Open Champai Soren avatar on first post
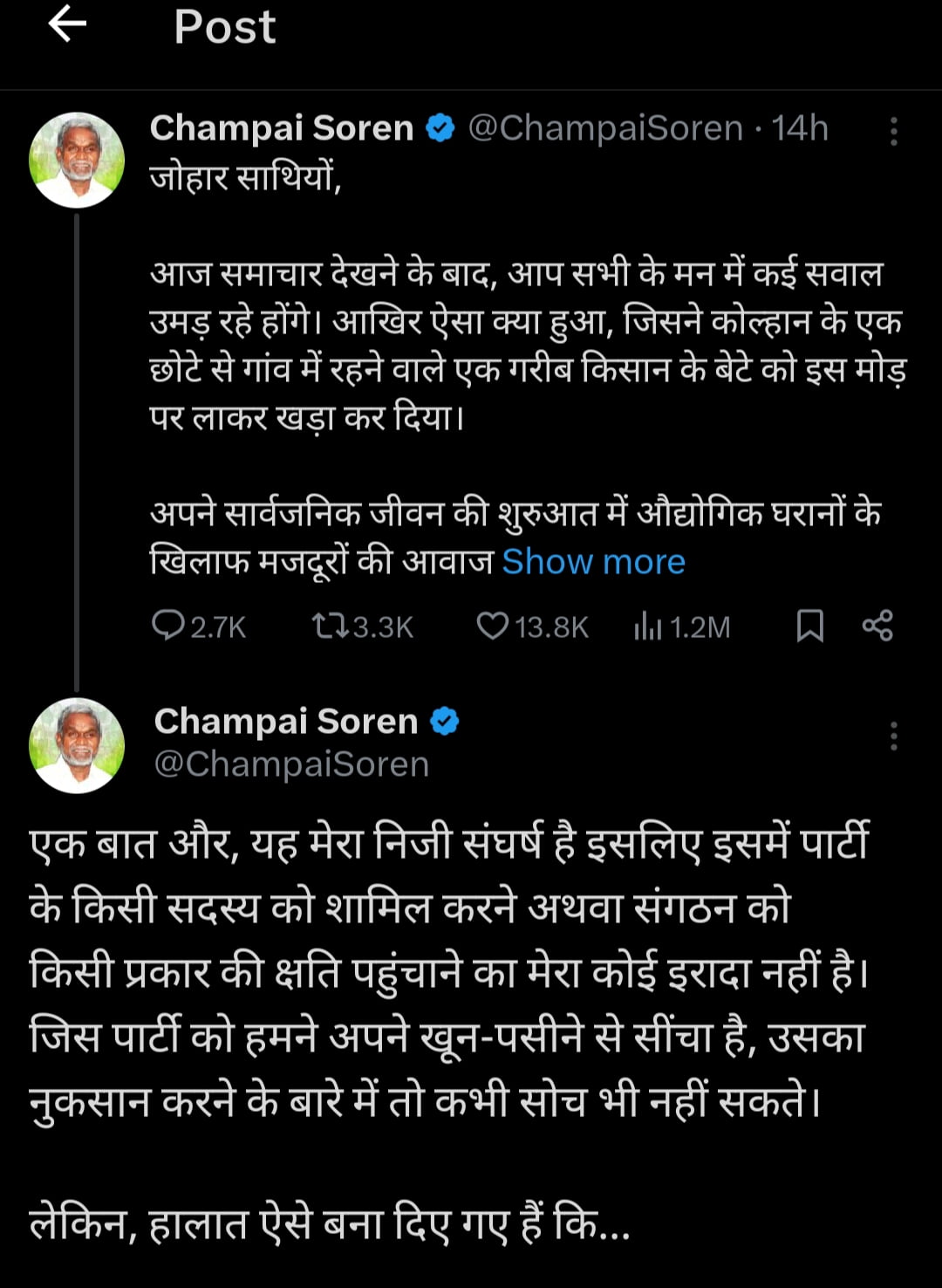The image size is (942, 1288). coord(77,160)
